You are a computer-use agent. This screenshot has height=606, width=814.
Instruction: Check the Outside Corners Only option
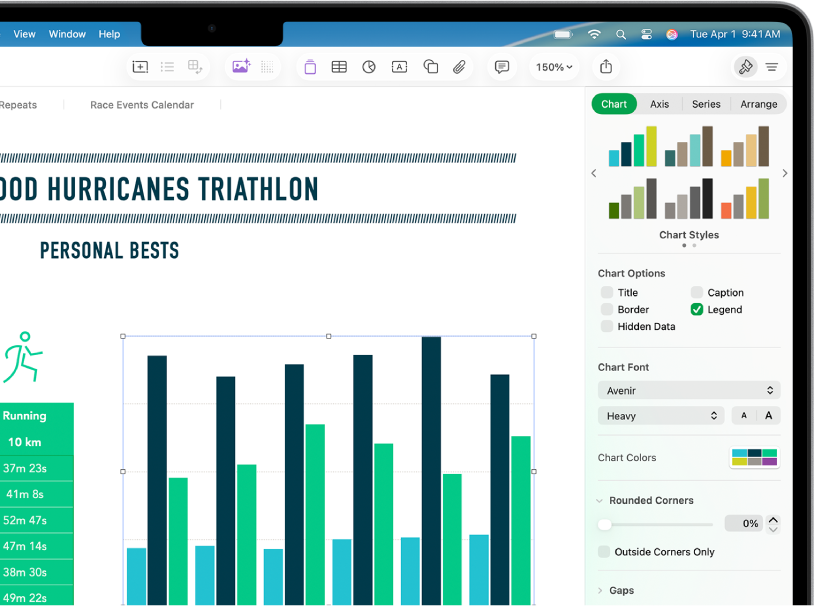click(604, 551)
